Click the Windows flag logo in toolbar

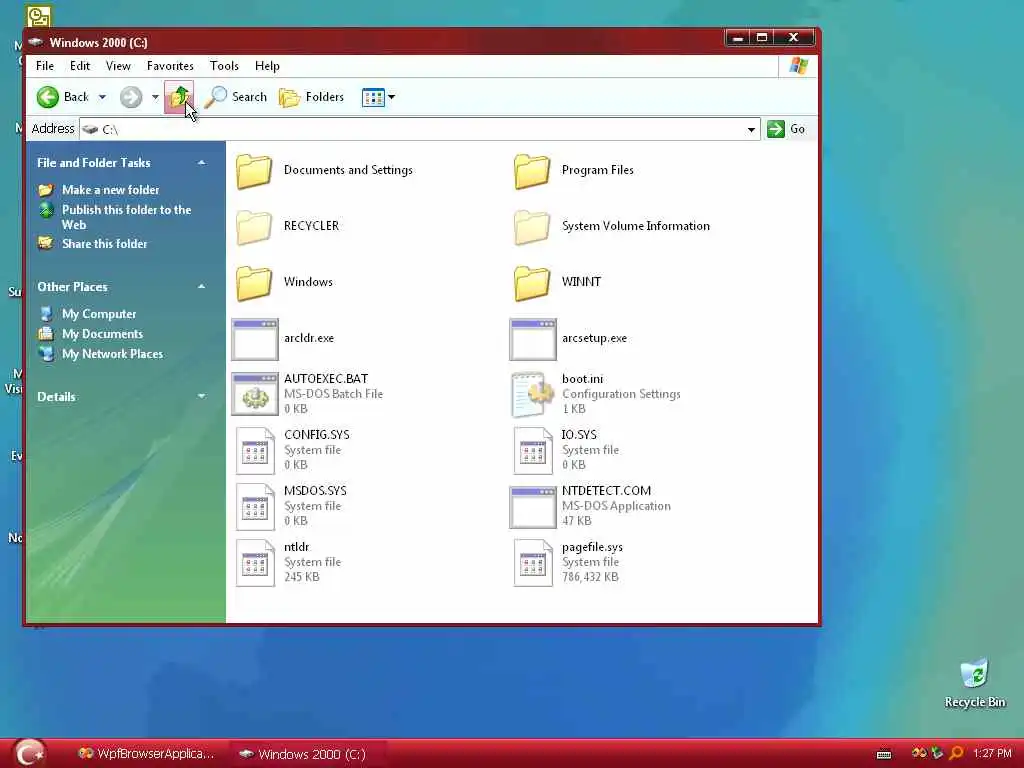(x=798, y=66)
